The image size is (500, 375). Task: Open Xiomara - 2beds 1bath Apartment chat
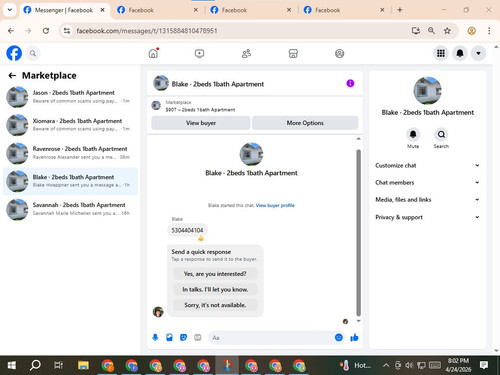pos(70,125)
